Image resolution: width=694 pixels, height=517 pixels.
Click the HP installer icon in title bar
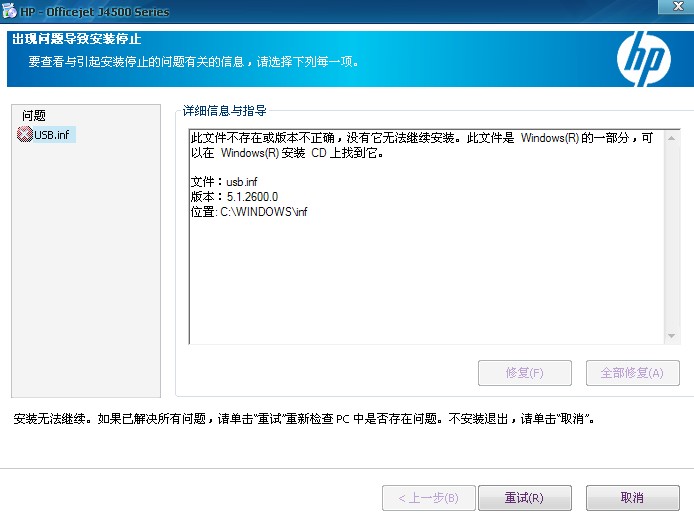(9, 11)
